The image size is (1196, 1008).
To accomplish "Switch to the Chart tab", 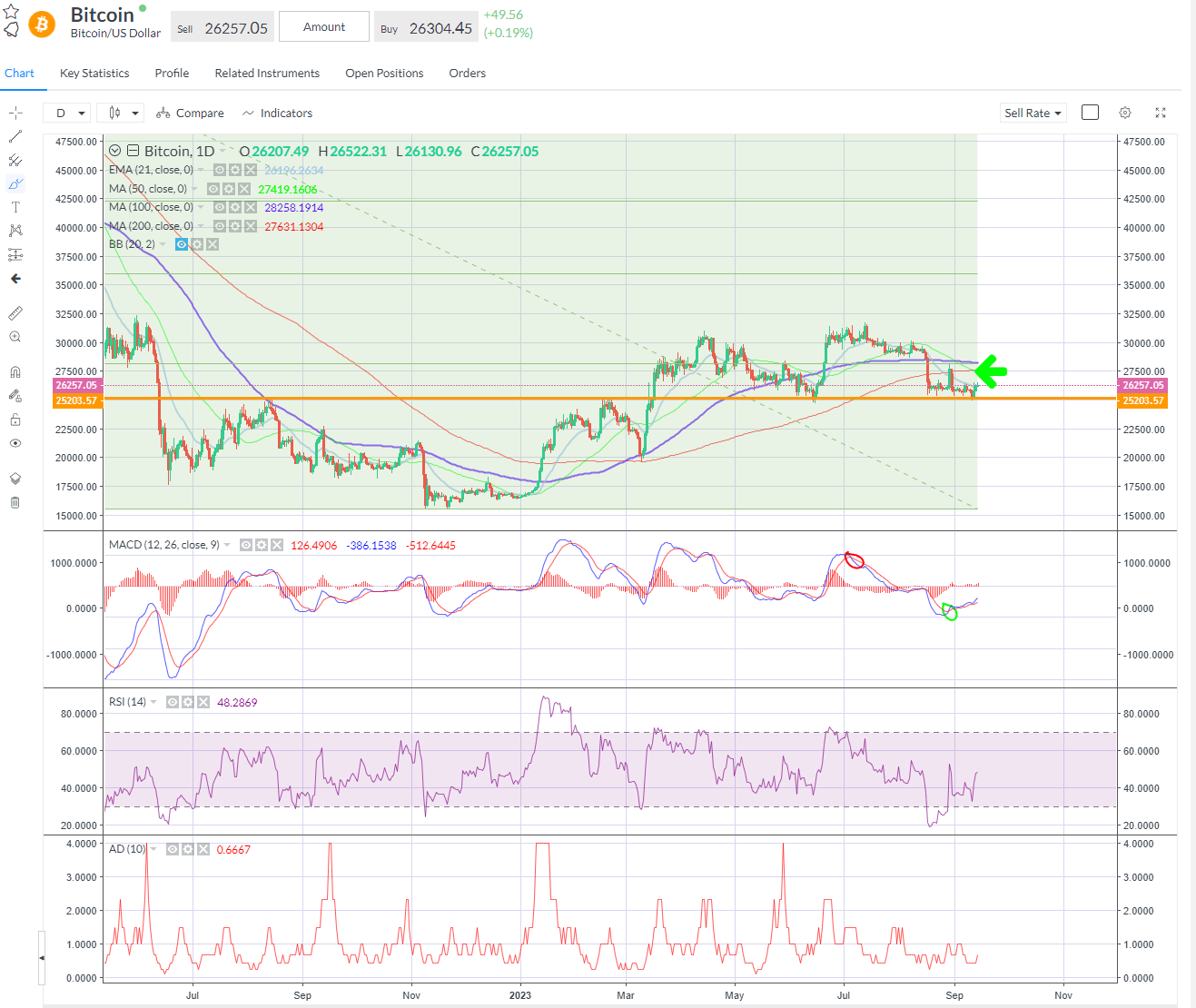I will tap(19, 74).
